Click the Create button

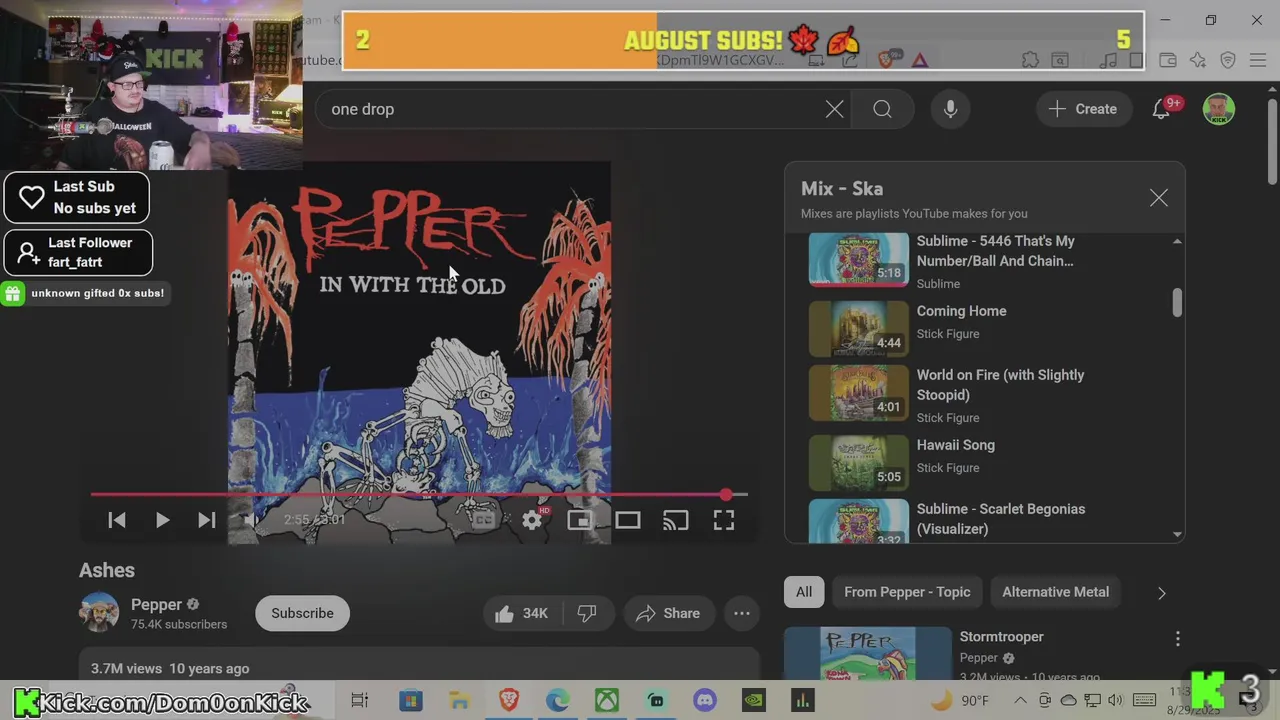(x=1083, y=109)
